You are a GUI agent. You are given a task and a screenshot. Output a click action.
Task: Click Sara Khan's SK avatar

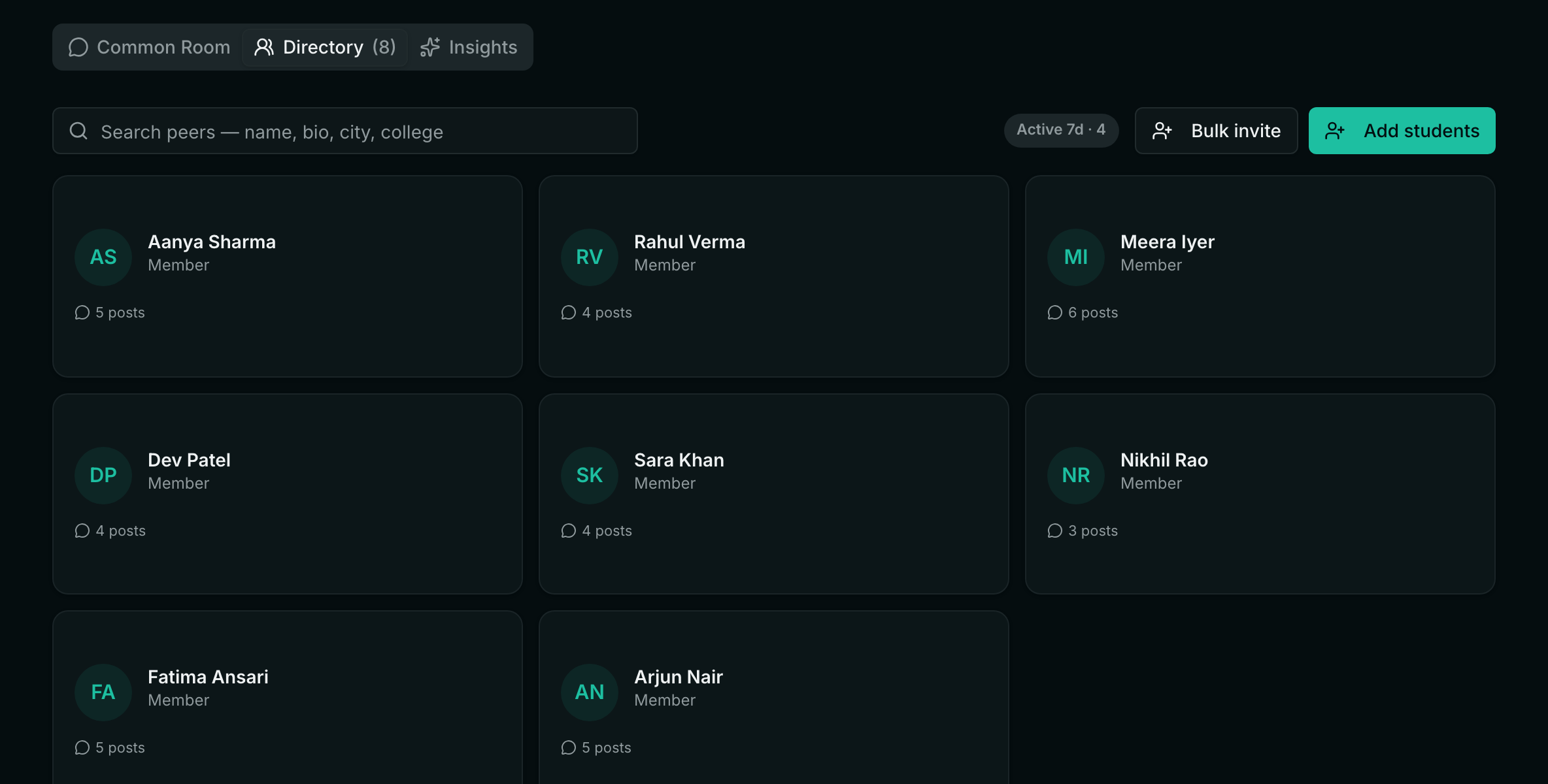click(590, 476)
